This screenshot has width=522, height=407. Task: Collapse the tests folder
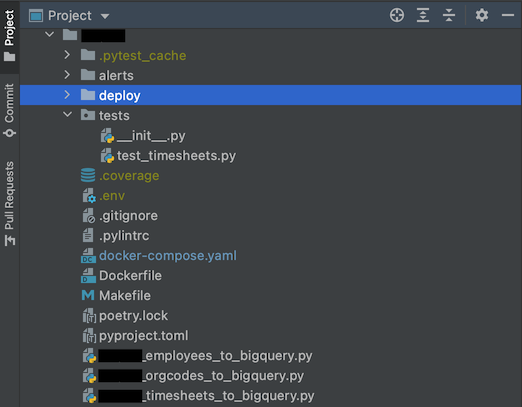click(67, 115)
